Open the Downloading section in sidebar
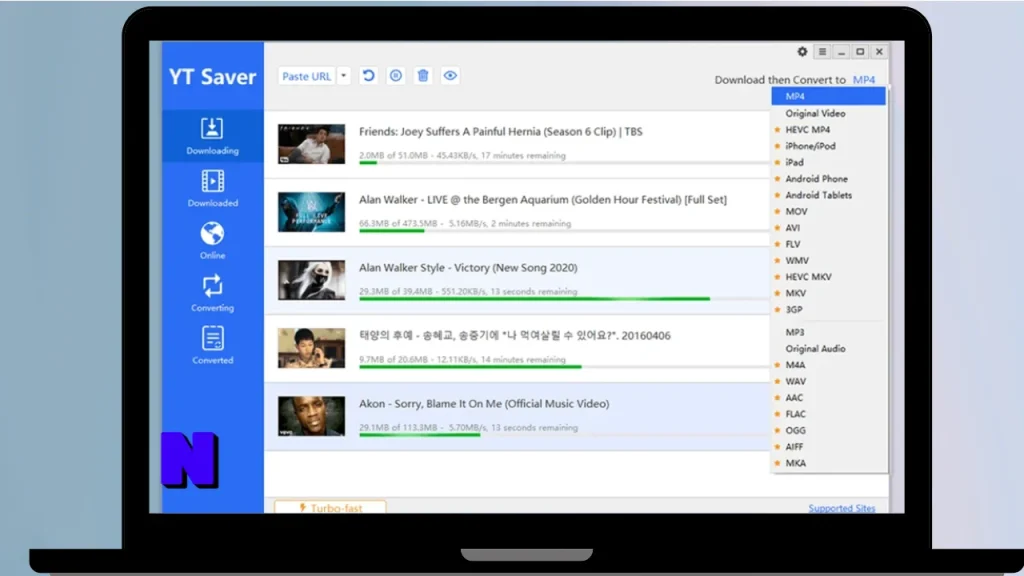Screen dimensions: 1024x576 [212, 136]
